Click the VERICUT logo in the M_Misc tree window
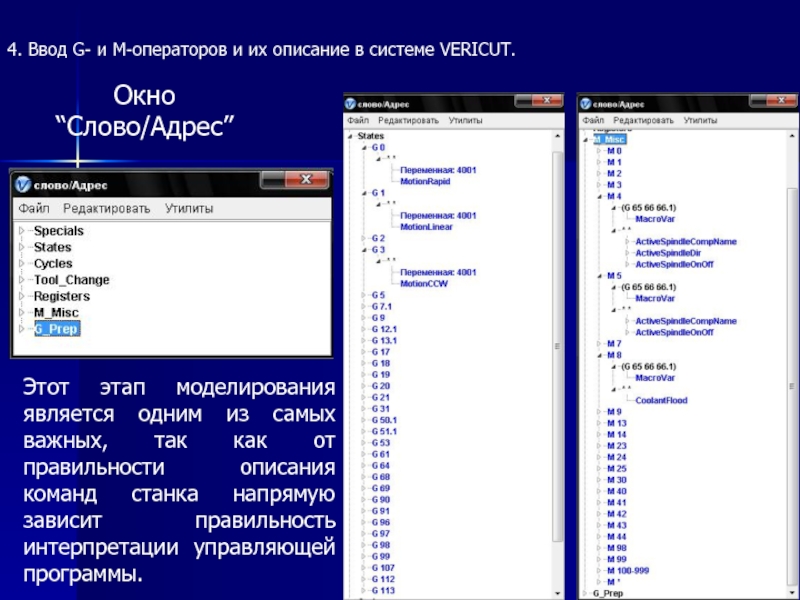Screen dimensions: 800x600 tap(586, 104)
